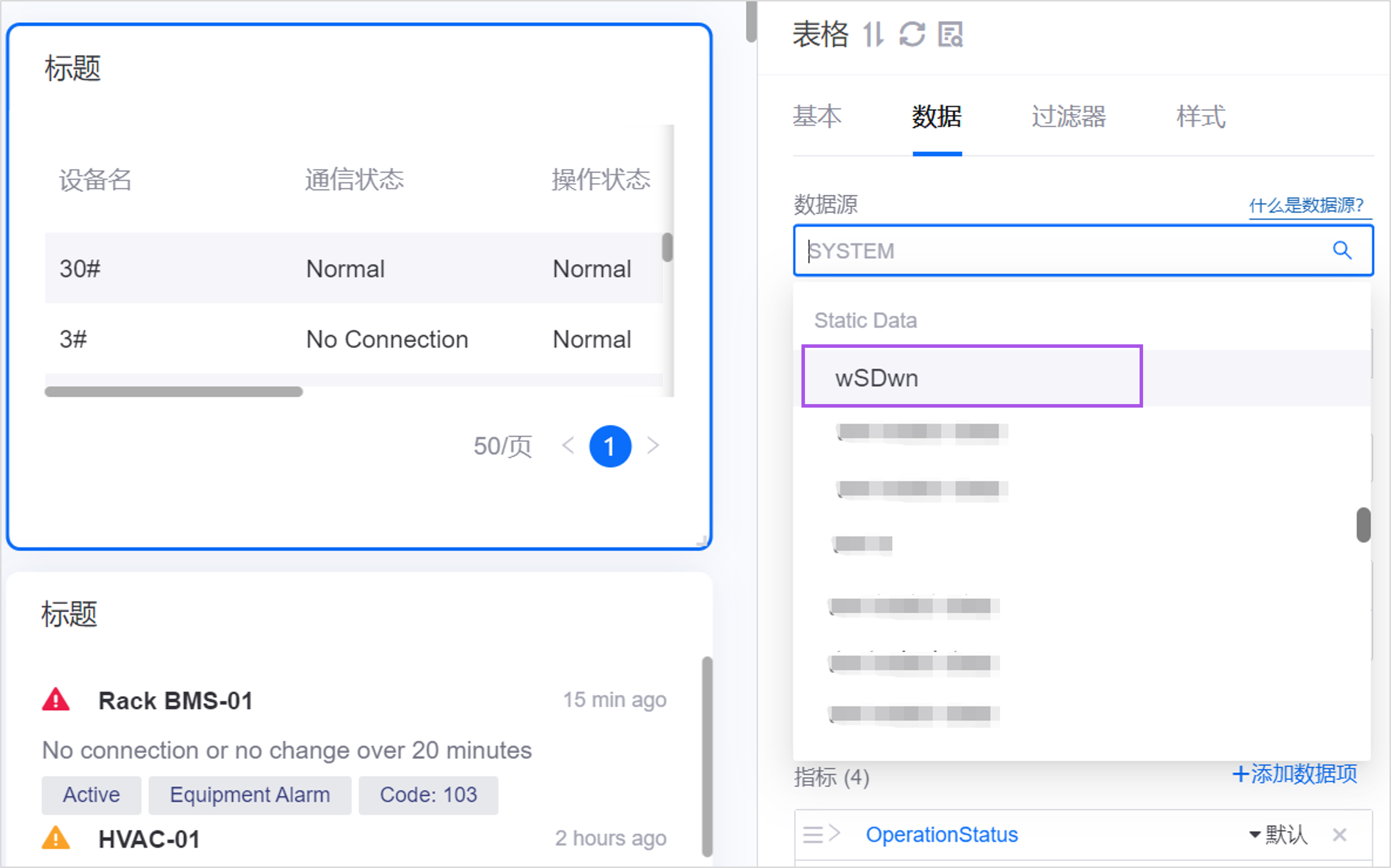Switch to the 过滤器 tab
The height and width of the screenshot is (868, 1391).
tap(1068, 116)
